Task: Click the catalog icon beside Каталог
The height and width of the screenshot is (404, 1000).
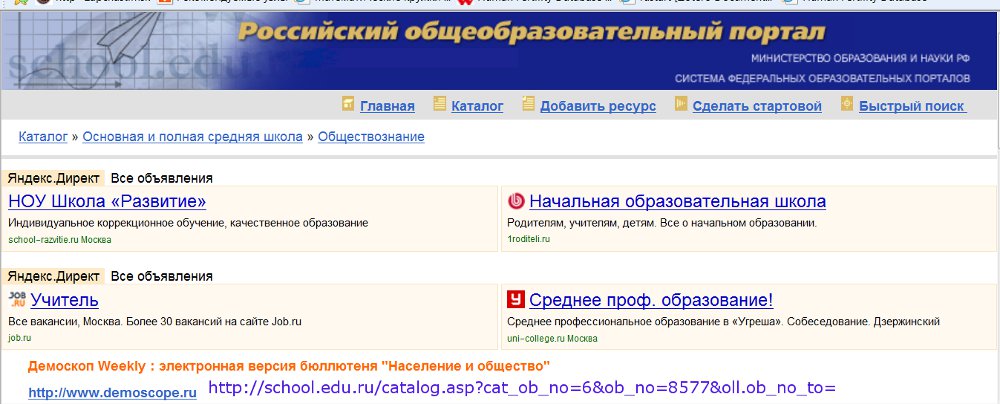Action: (439, 104)
